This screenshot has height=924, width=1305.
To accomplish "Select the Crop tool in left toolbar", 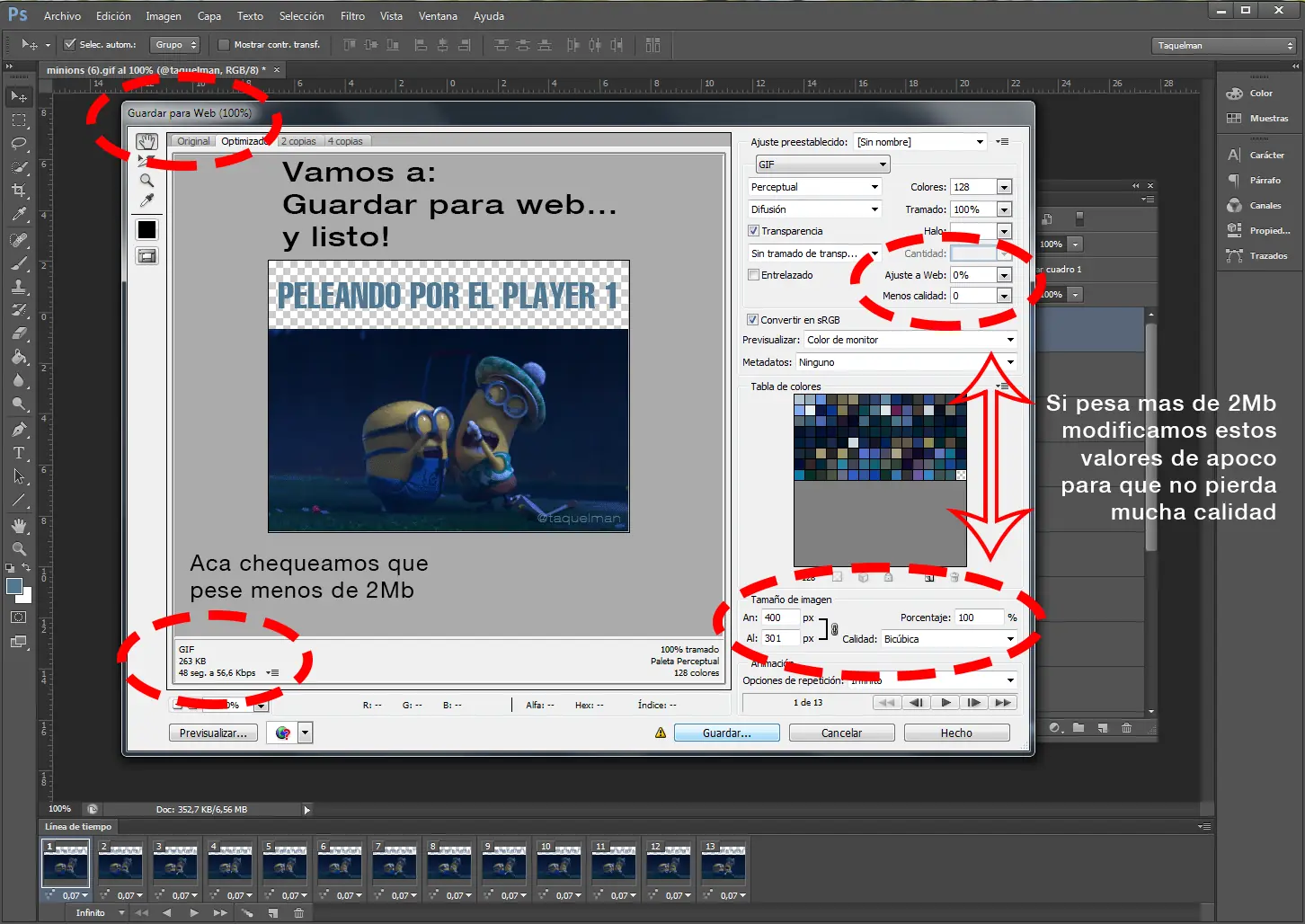I will point(18,190).
